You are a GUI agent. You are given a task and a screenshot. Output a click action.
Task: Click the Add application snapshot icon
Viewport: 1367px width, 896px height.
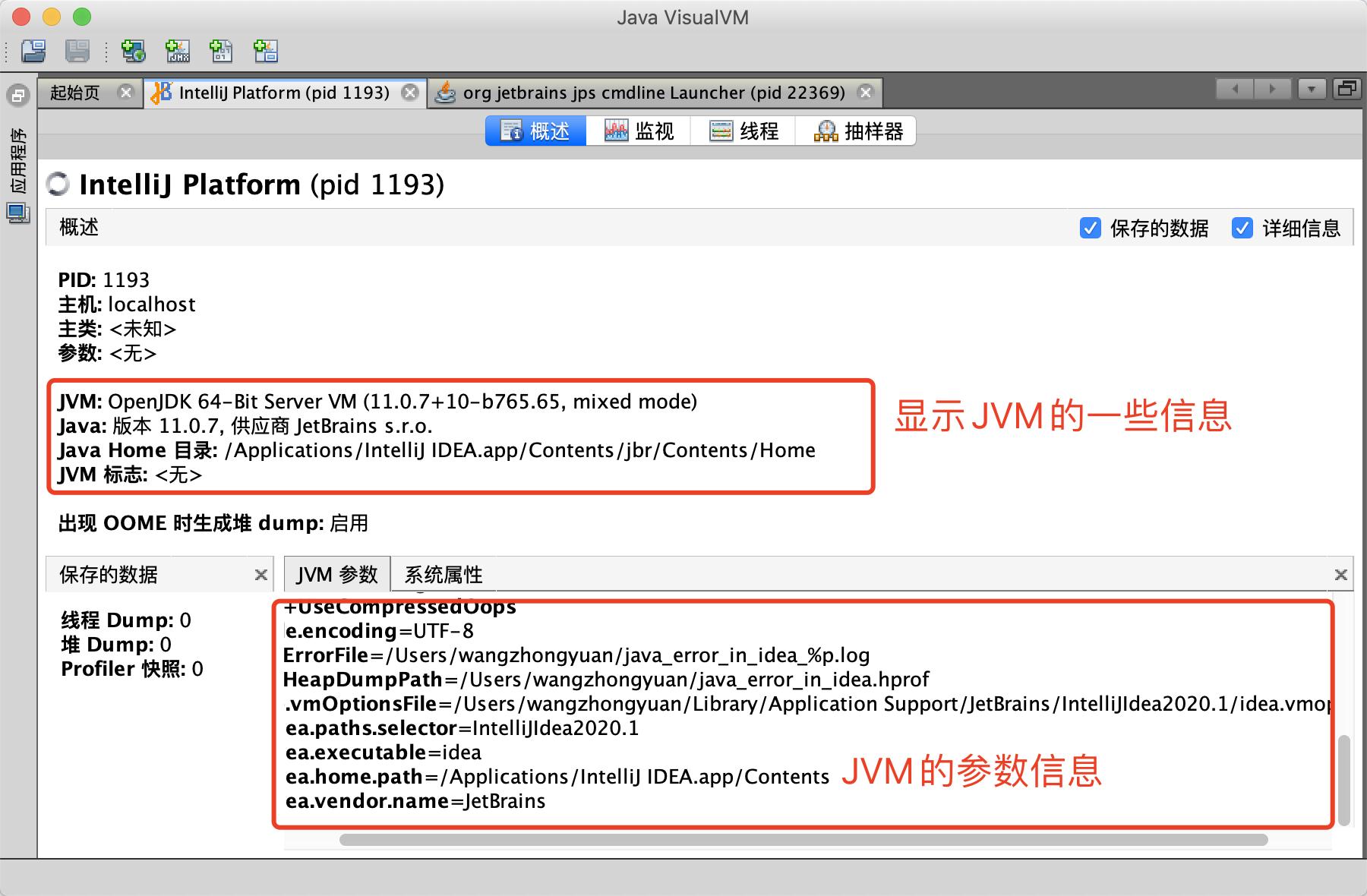[x=266, y=51]
